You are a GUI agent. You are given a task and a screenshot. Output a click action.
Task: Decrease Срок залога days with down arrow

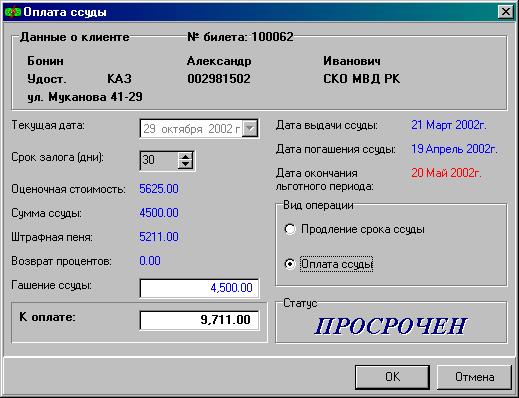click(x=185, y=165)
